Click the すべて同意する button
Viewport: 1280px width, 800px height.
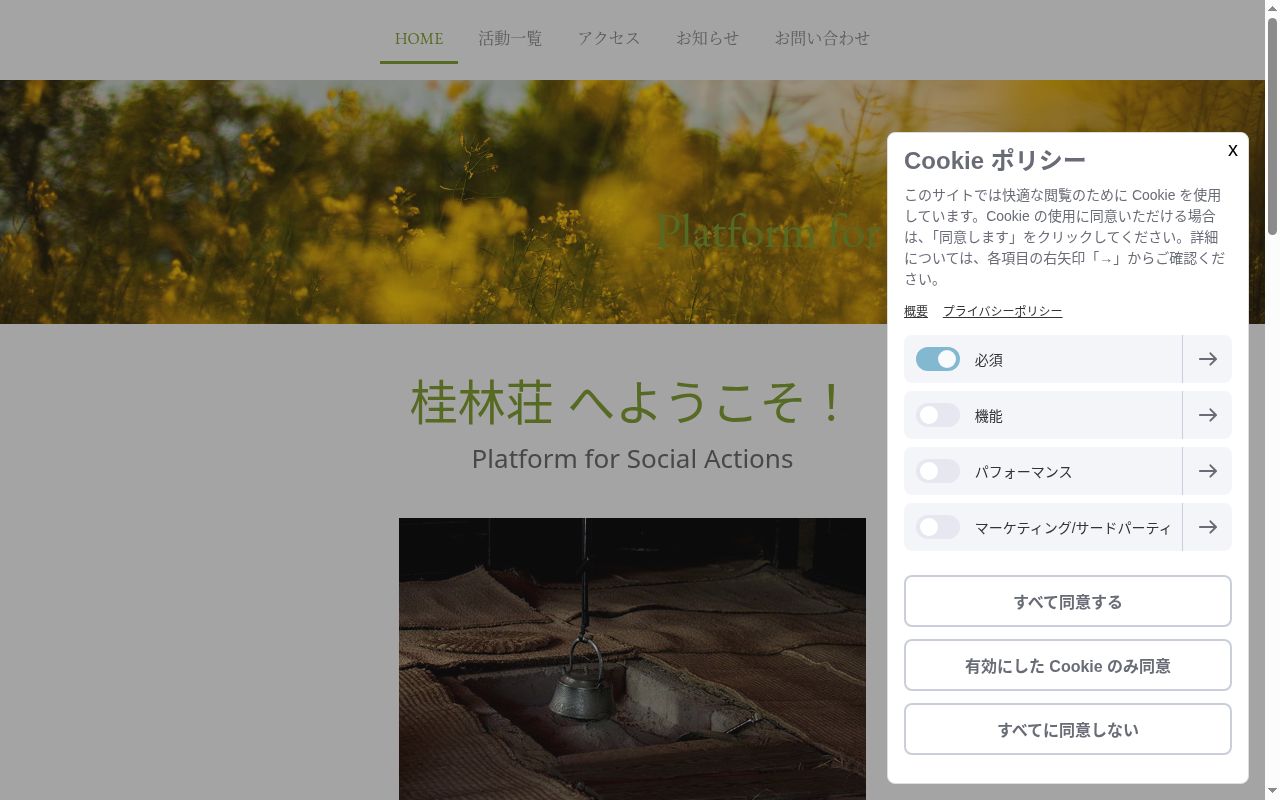point(1068,601)
